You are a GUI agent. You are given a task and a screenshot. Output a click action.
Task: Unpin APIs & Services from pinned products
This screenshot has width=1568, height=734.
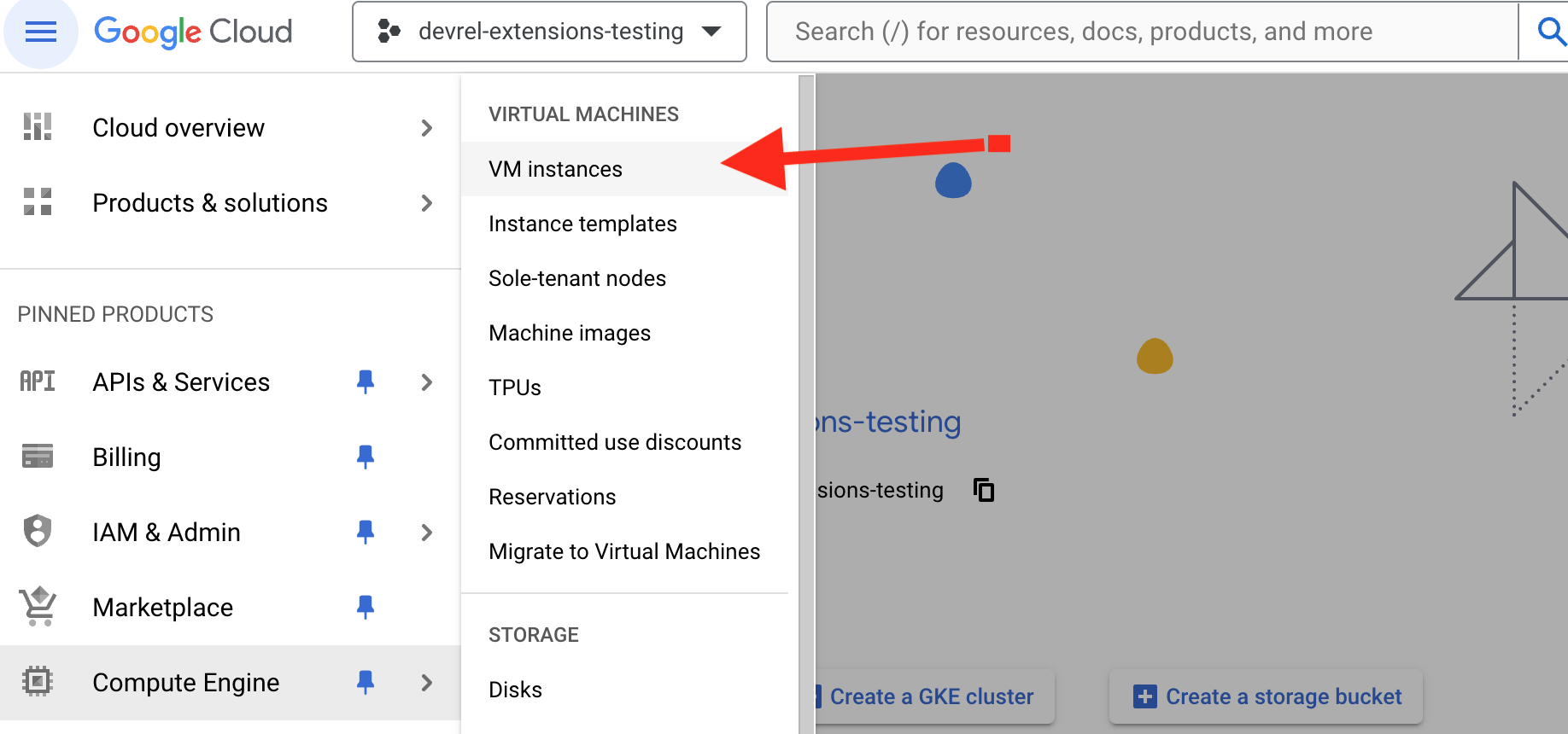366,382
